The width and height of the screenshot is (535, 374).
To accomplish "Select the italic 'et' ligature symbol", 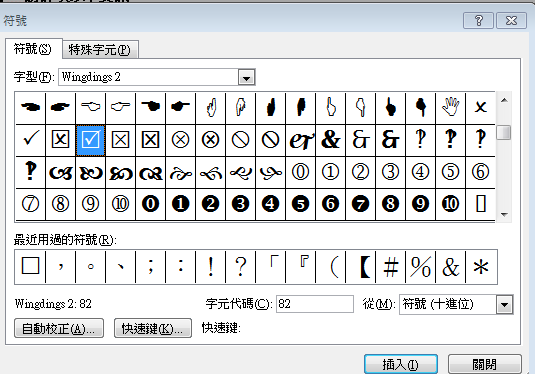I will [301, 140].
